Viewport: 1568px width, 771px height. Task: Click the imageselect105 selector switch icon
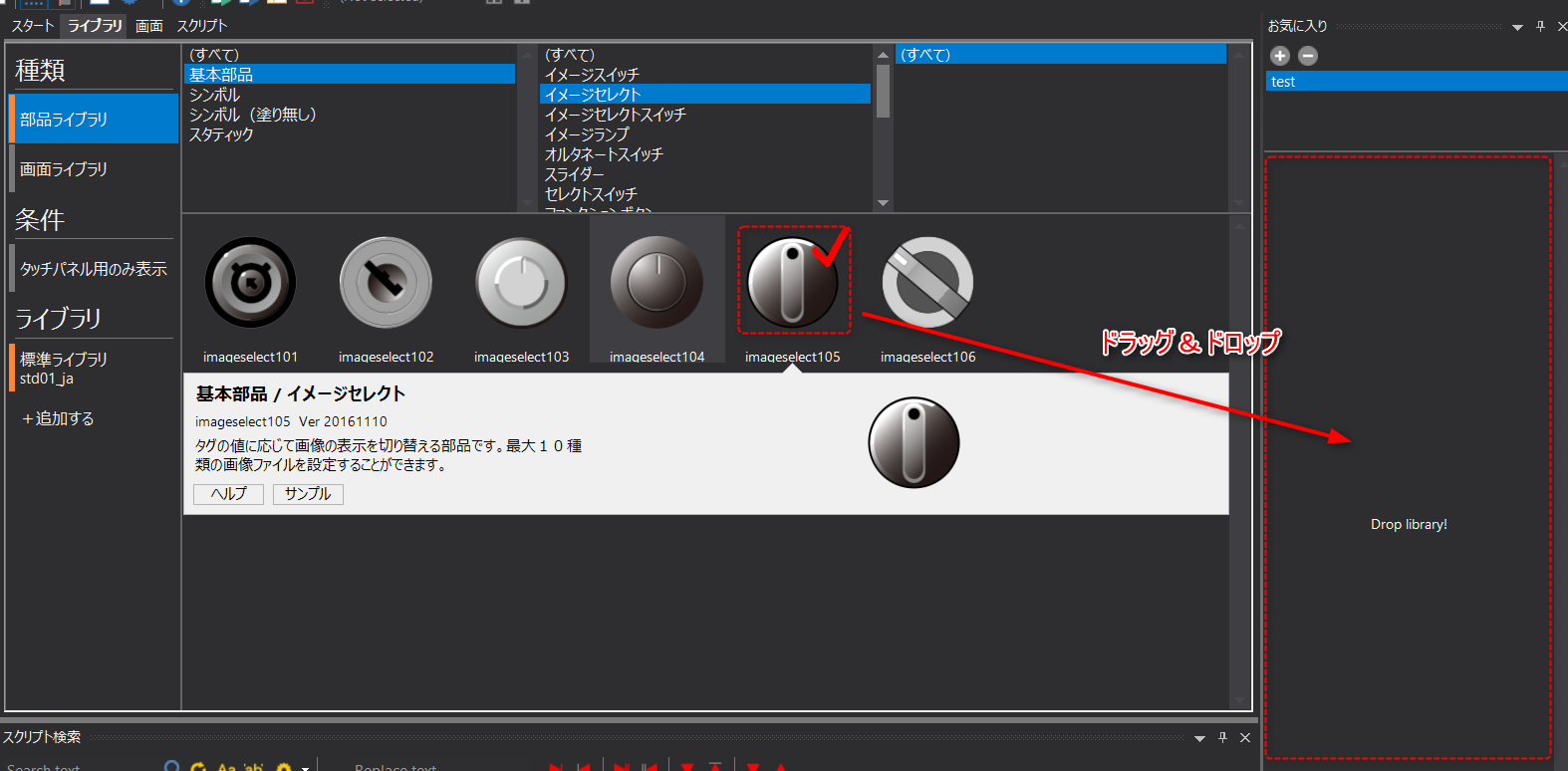(x=792, y=283)
